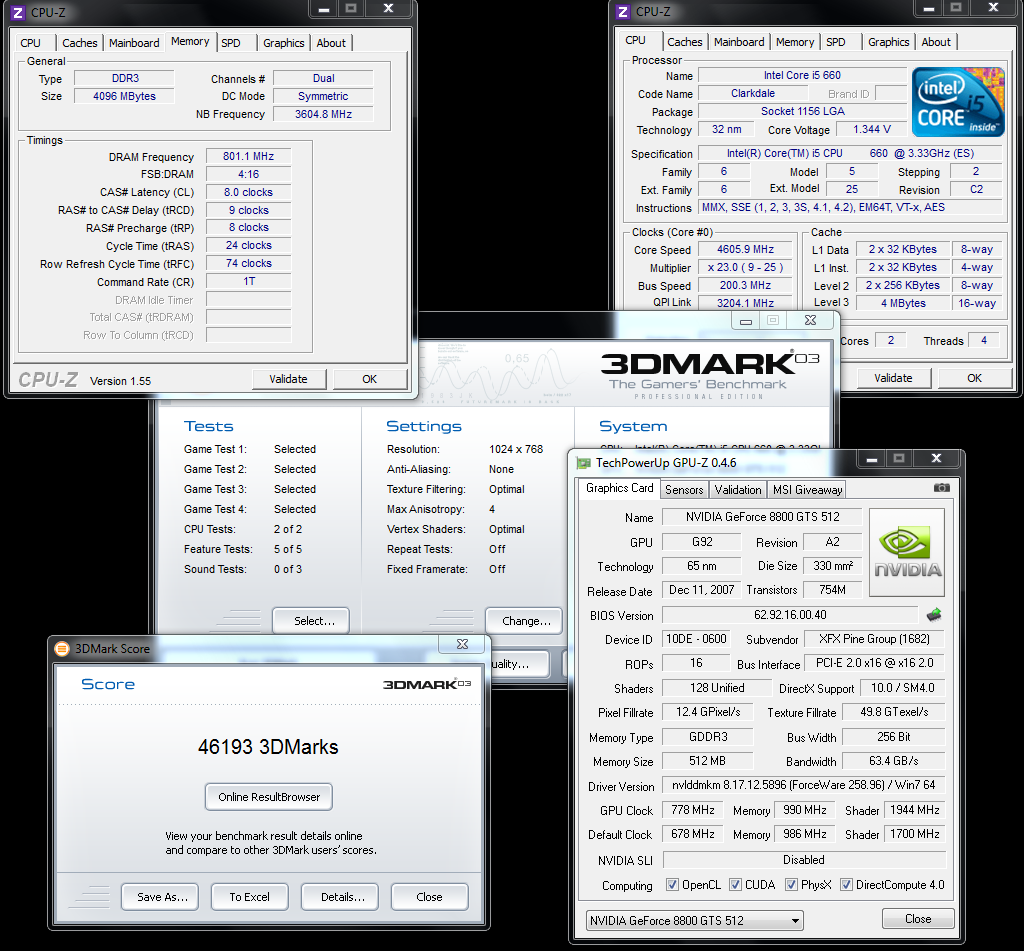This screenshot has width=1024, height=951.
Task: Click the BIOS Version field 62.92.16.00.40
Action: tap(790, 615)
